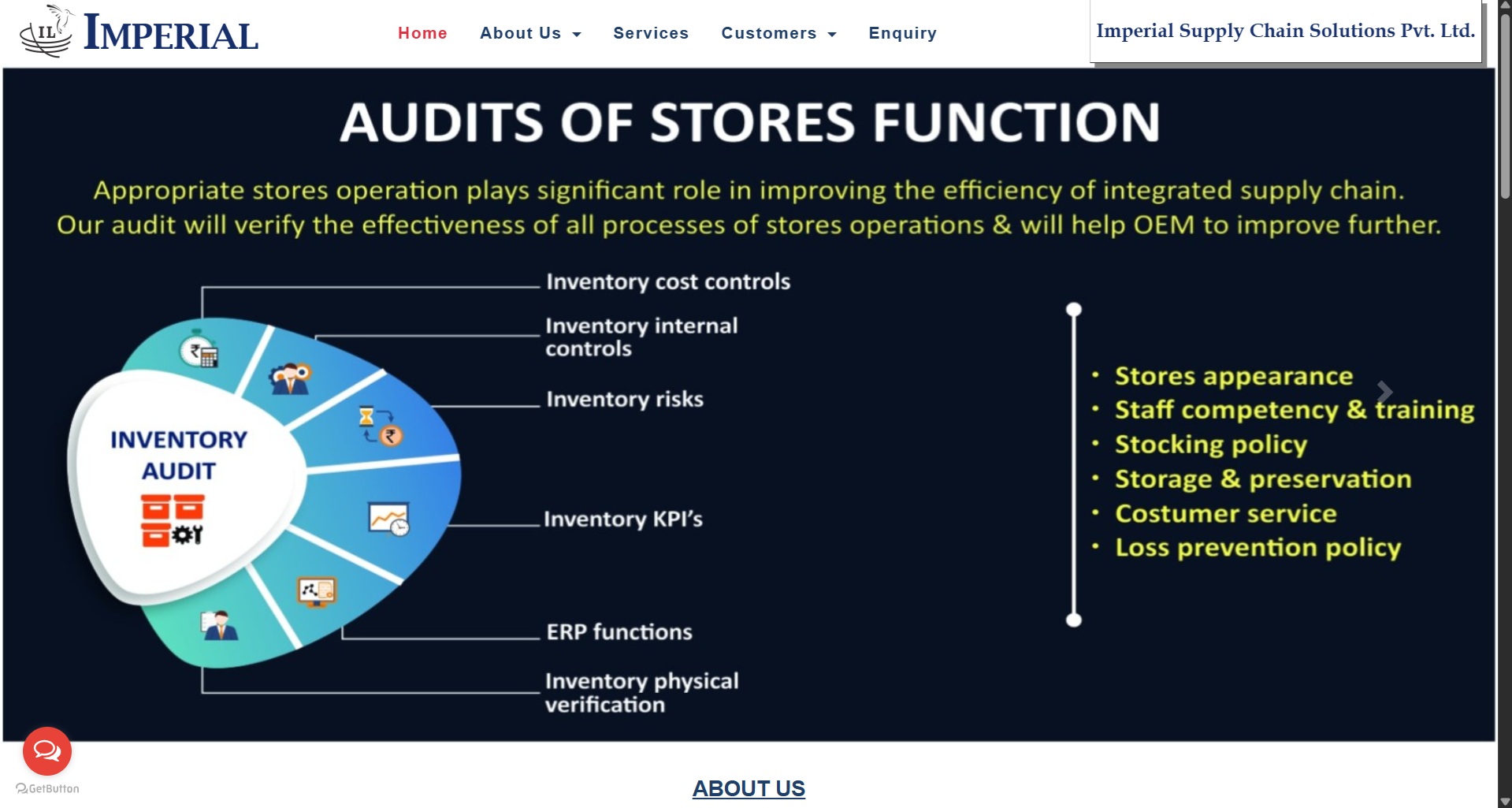Click the scrollbar down arrow
Image resolution: width=1512 pixels, height=808 pixels.
(1505, 801)
